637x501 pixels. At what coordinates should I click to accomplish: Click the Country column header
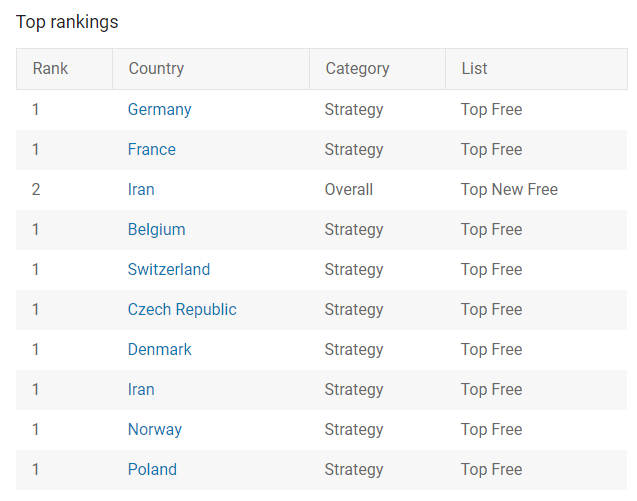(x=156, y=69)
